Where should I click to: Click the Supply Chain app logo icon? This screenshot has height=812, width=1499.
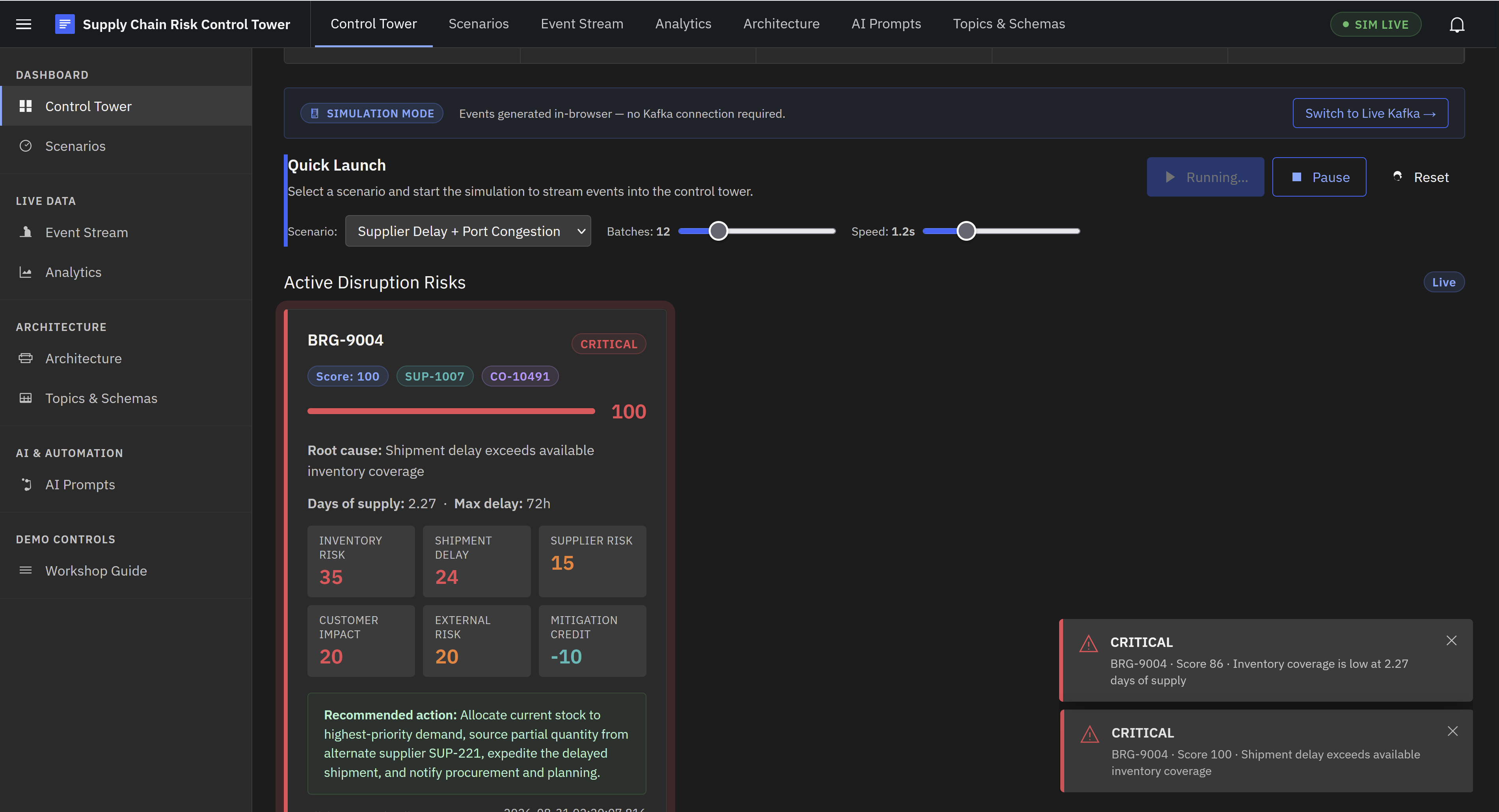[x=65, y=24]
